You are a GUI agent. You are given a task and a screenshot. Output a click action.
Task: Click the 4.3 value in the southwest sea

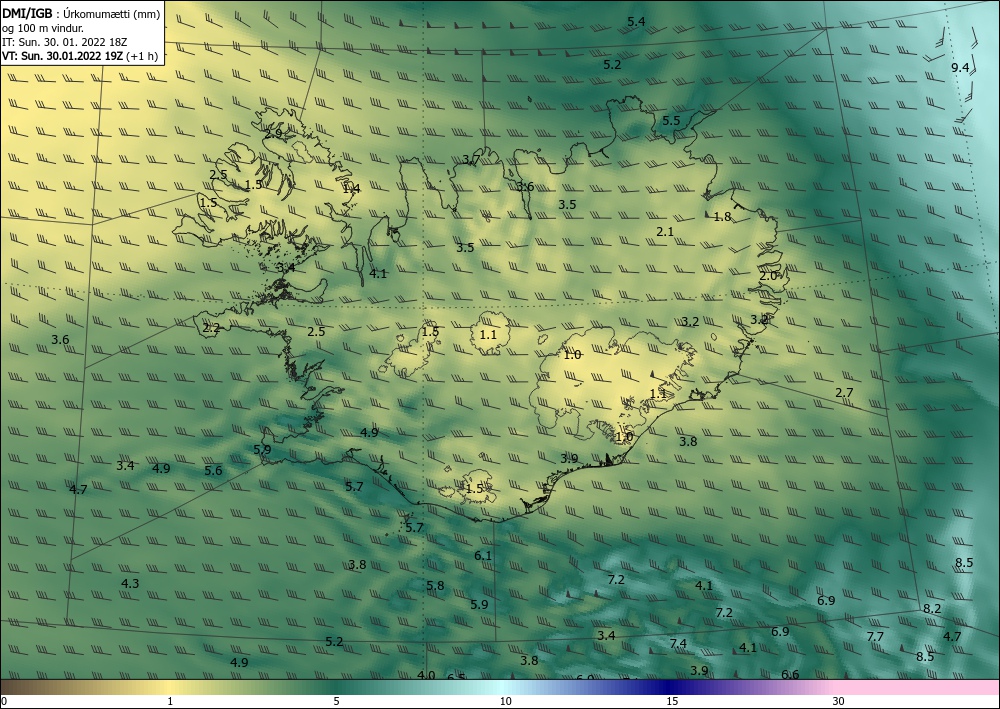coord(130,583)
